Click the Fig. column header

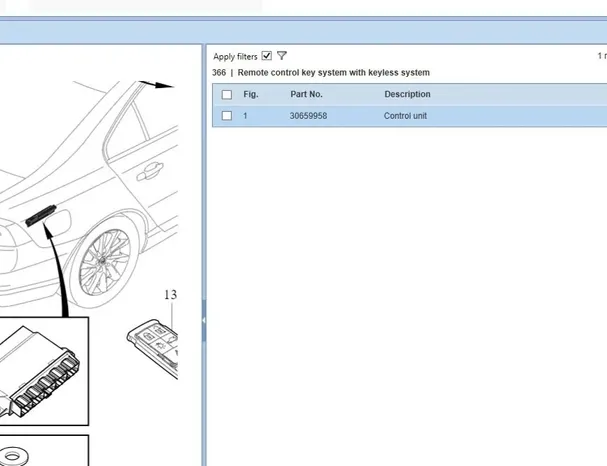pyautogui.click(x=251, y=95)
